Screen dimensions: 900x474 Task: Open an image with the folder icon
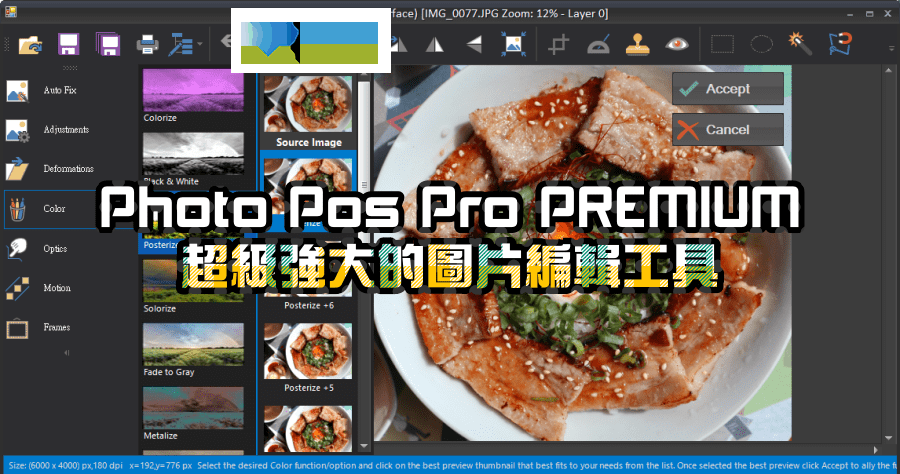click(30, 44)
